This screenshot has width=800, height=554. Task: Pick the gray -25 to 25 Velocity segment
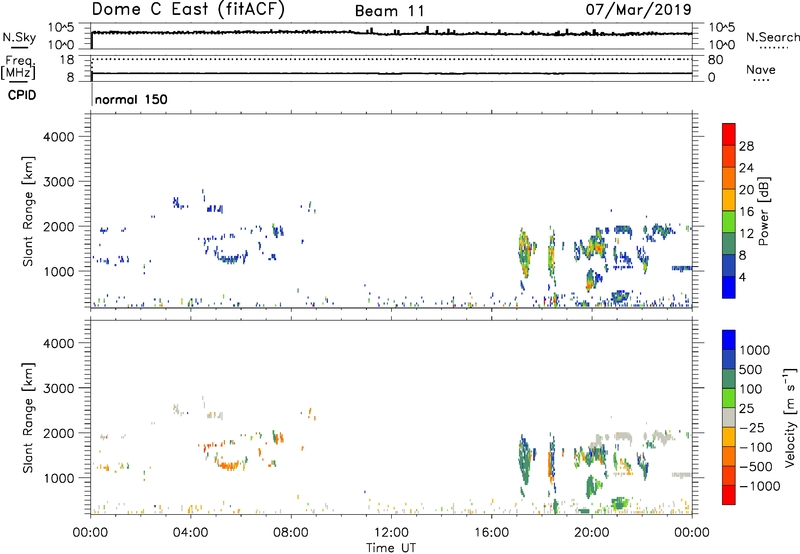click(x=729, y=417)
